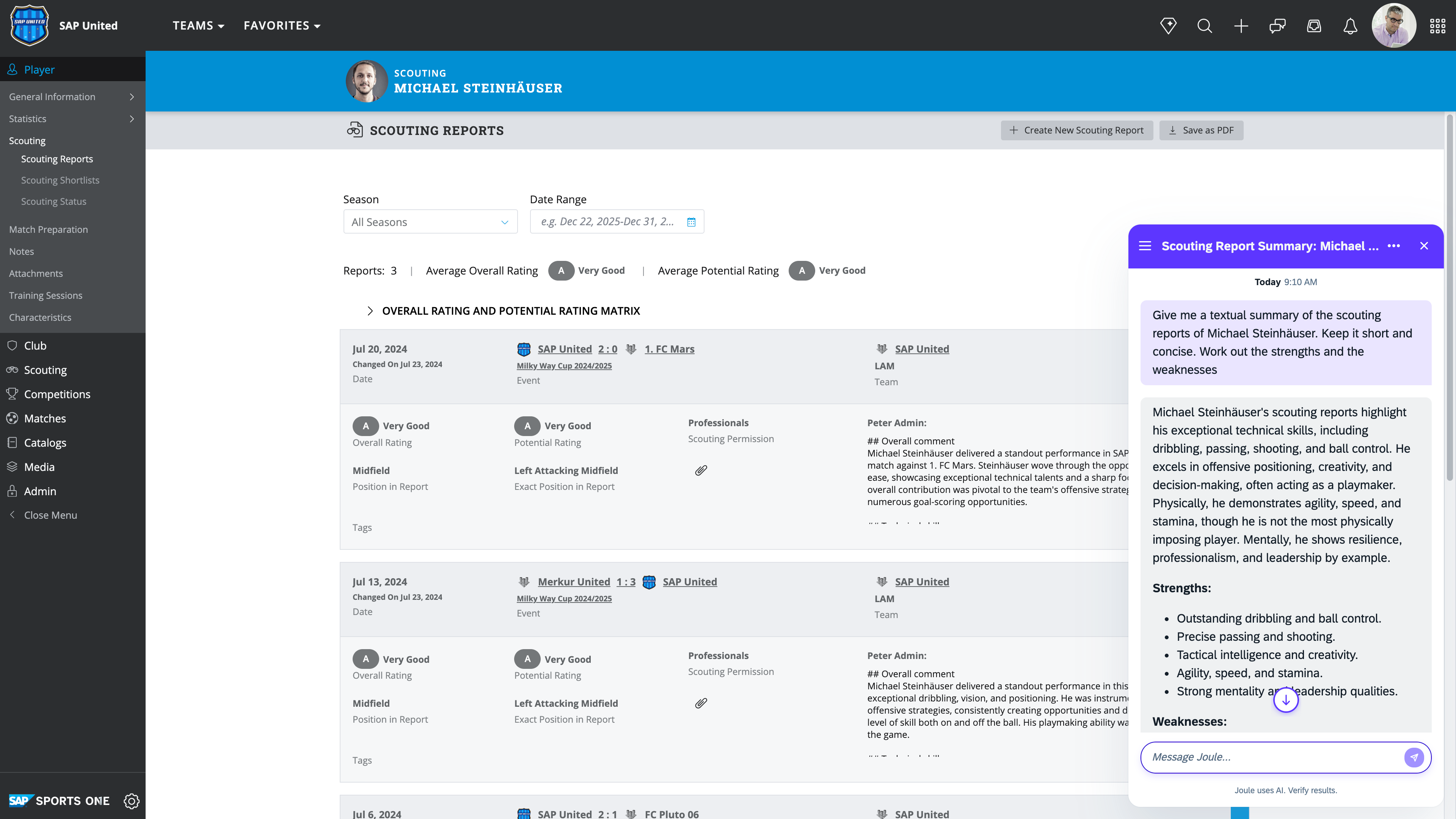Click the diamond Joule icon
This screenshot has width=1456, height=819.
pyautogui.click(x=1168, y=26)
